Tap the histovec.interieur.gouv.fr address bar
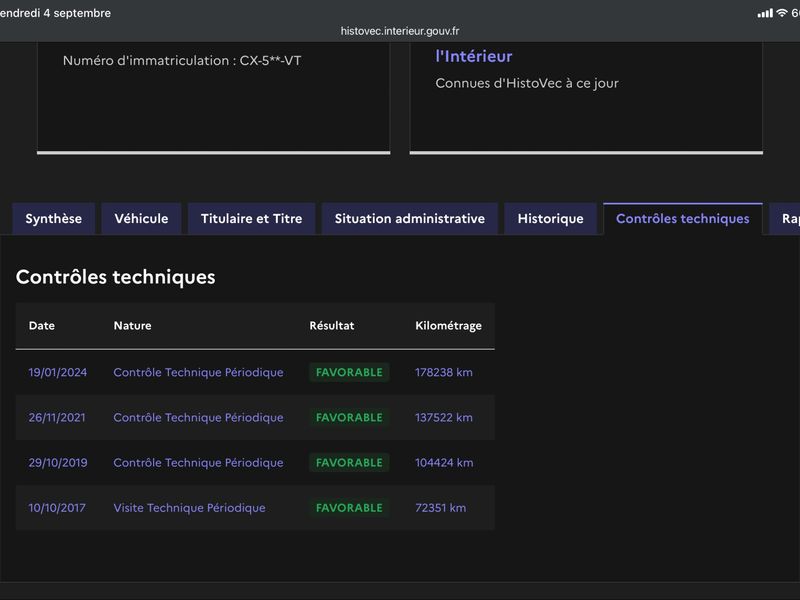800x600 pixels. (x=400, y=31)
